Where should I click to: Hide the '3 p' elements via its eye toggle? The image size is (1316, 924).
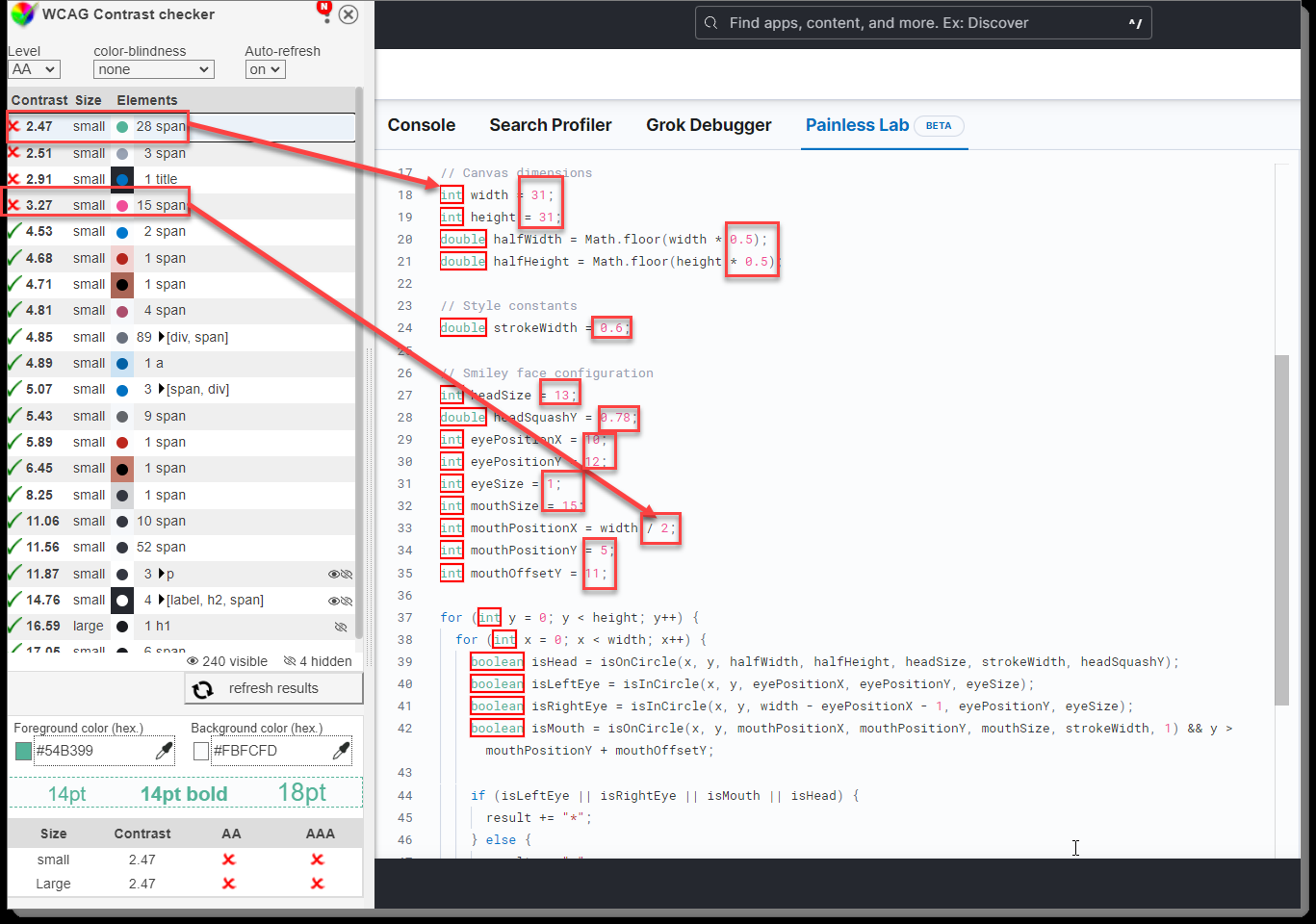pos(346,574)
